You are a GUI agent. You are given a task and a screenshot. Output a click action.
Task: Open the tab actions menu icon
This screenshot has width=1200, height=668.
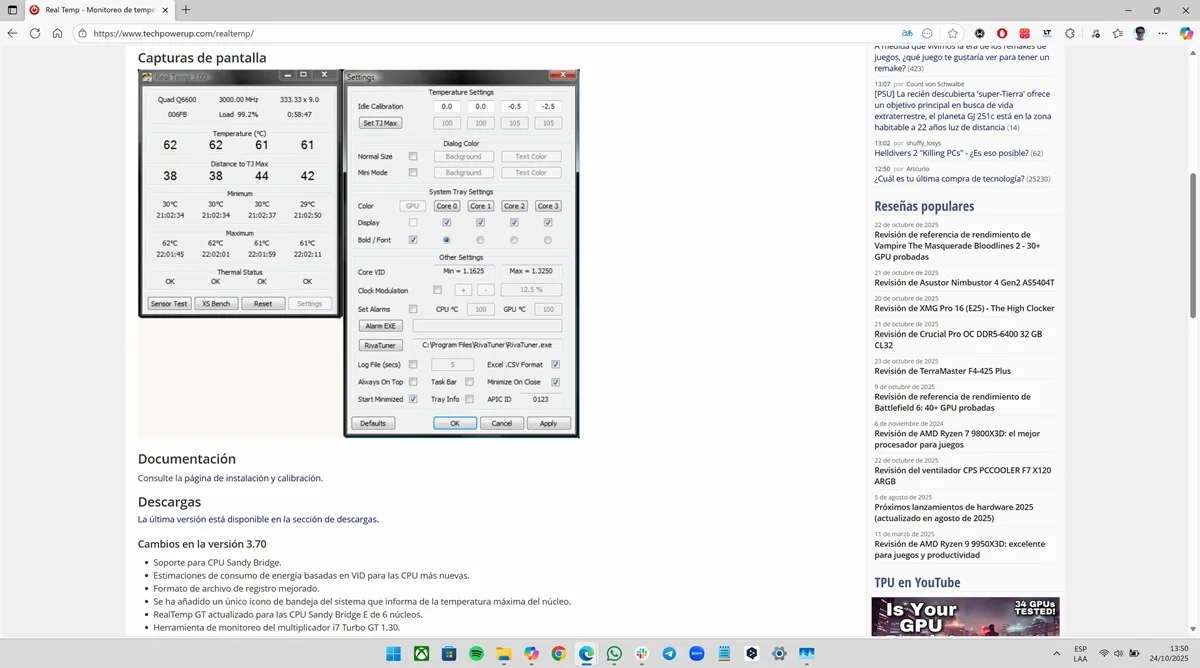pyautogui.click(x=12, y=10)
